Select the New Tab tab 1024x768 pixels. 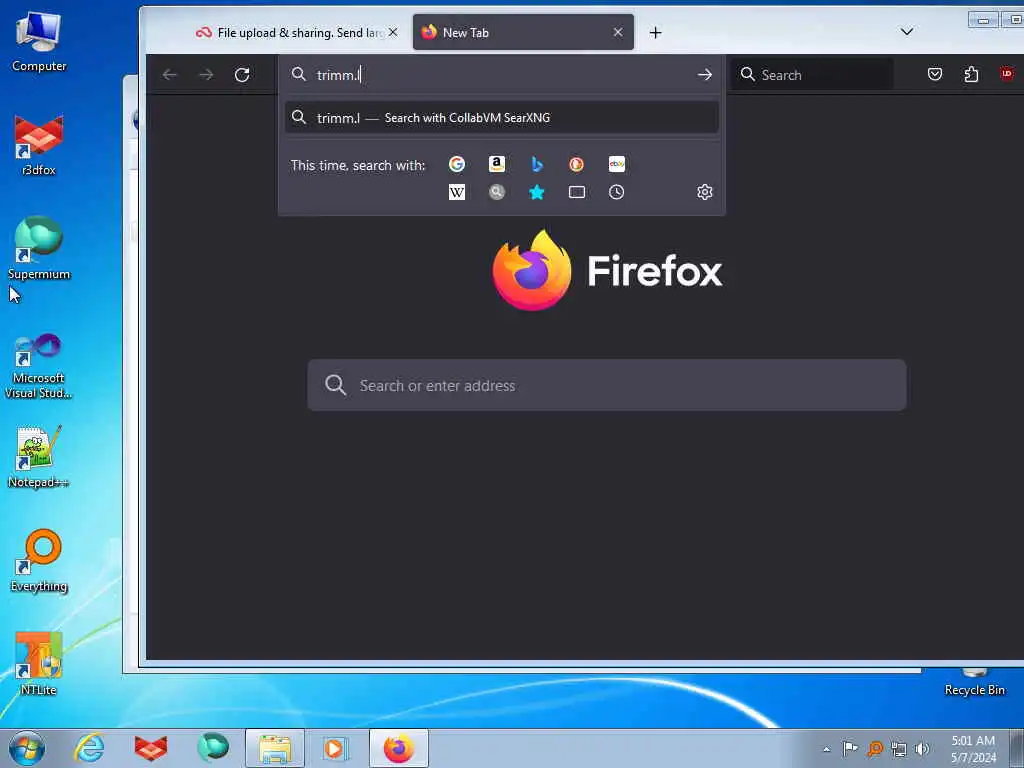click(523, 32)
